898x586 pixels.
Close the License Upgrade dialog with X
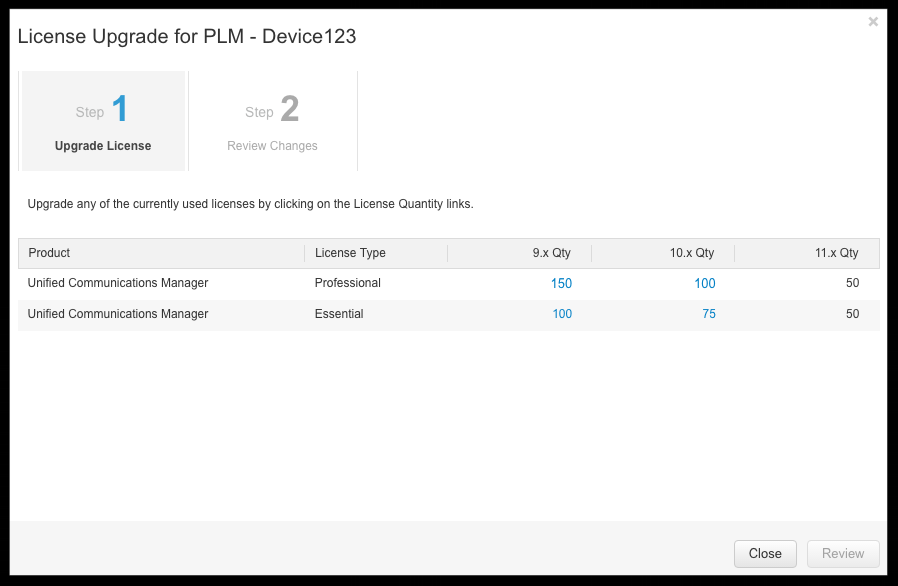pos(873,22)
